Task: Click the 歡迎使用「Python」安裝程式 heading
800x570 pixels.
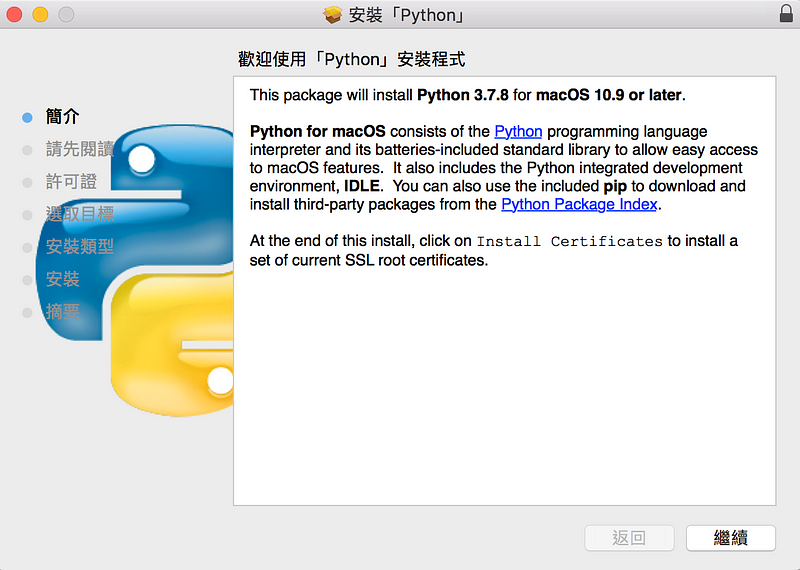Action: click(x=351, y=60)
